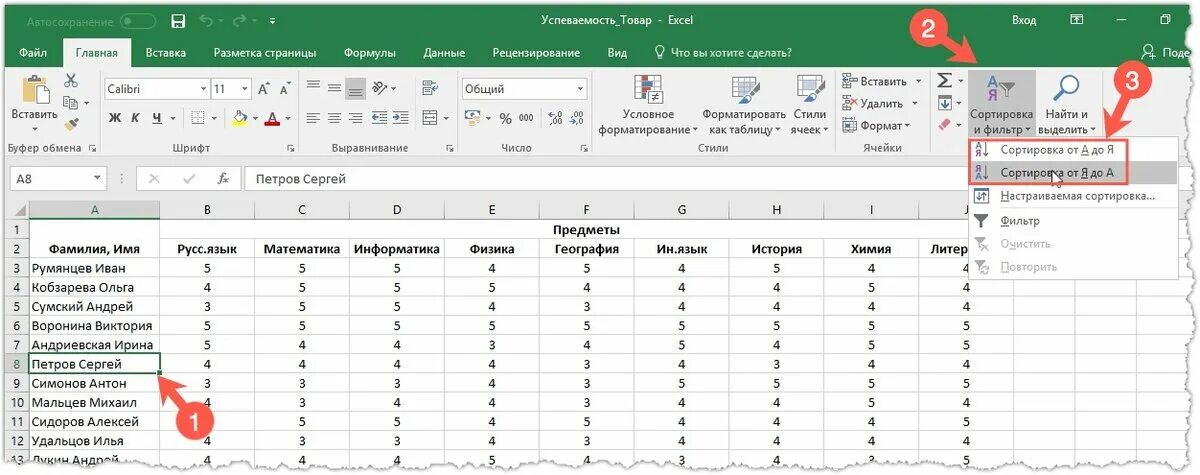Screen dimensions: 1200x475
Task: Click the AutoSum sigma icon
Action: (943, 79)
